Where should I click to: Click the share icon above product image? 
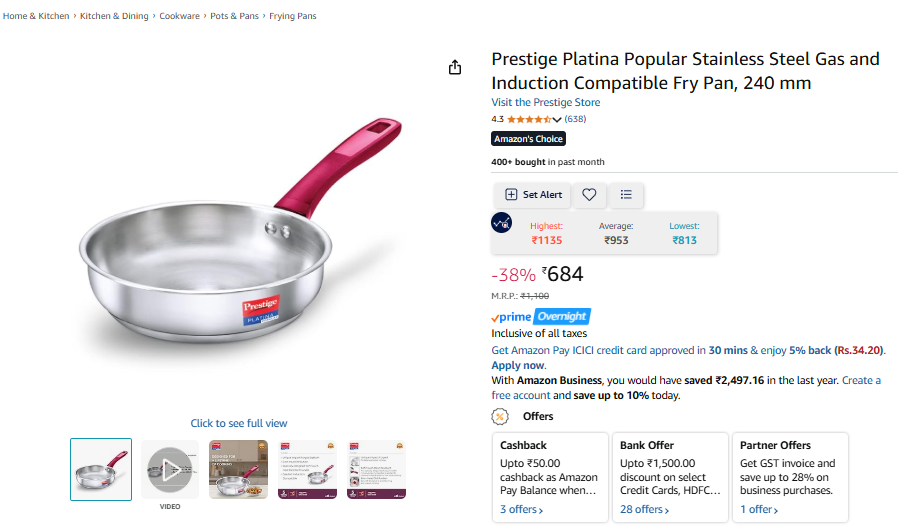[x=455, y=67]
